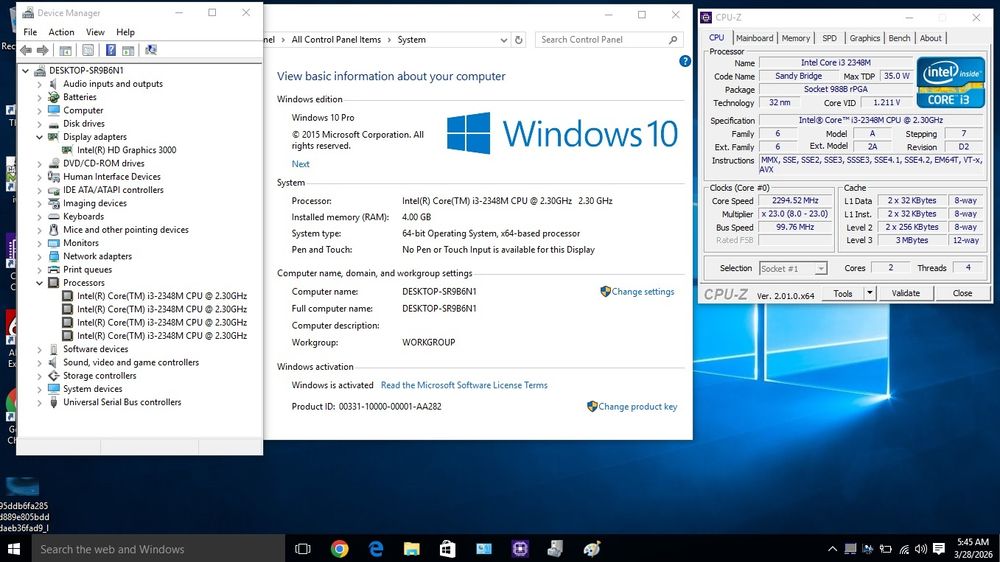1000x562 pixels.
Task: Expand Universal Serial Bus controllers node
Action: tap(40, 403)
